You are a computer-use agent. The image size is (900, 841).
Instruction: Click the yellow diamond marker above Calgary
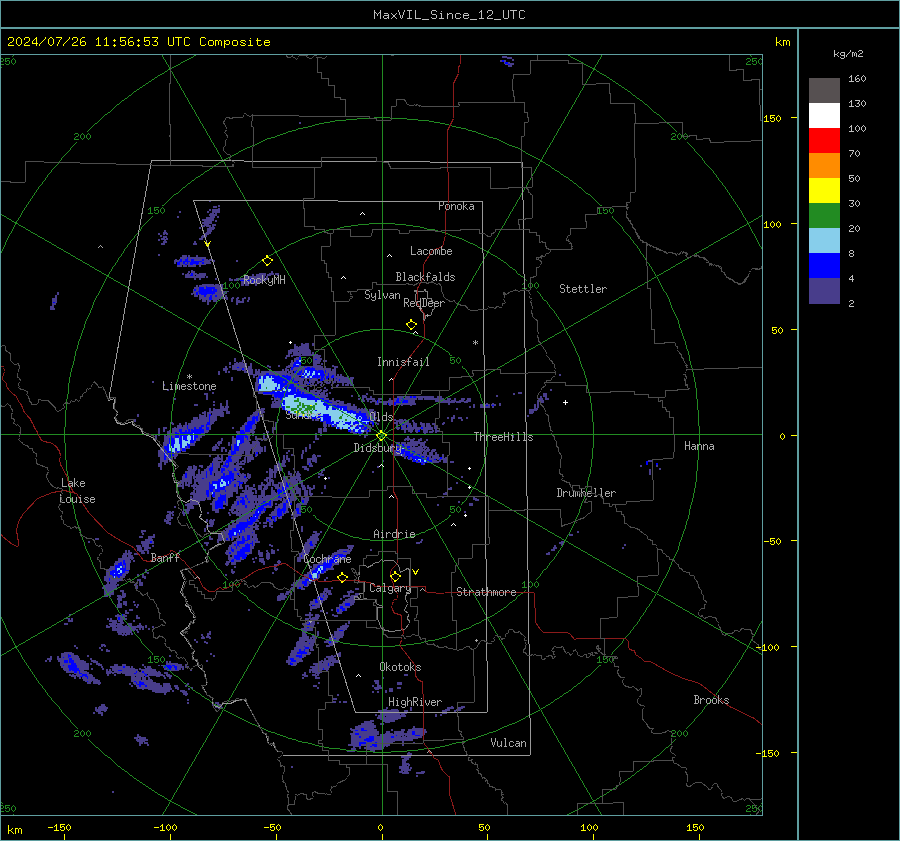coord(395,576)
